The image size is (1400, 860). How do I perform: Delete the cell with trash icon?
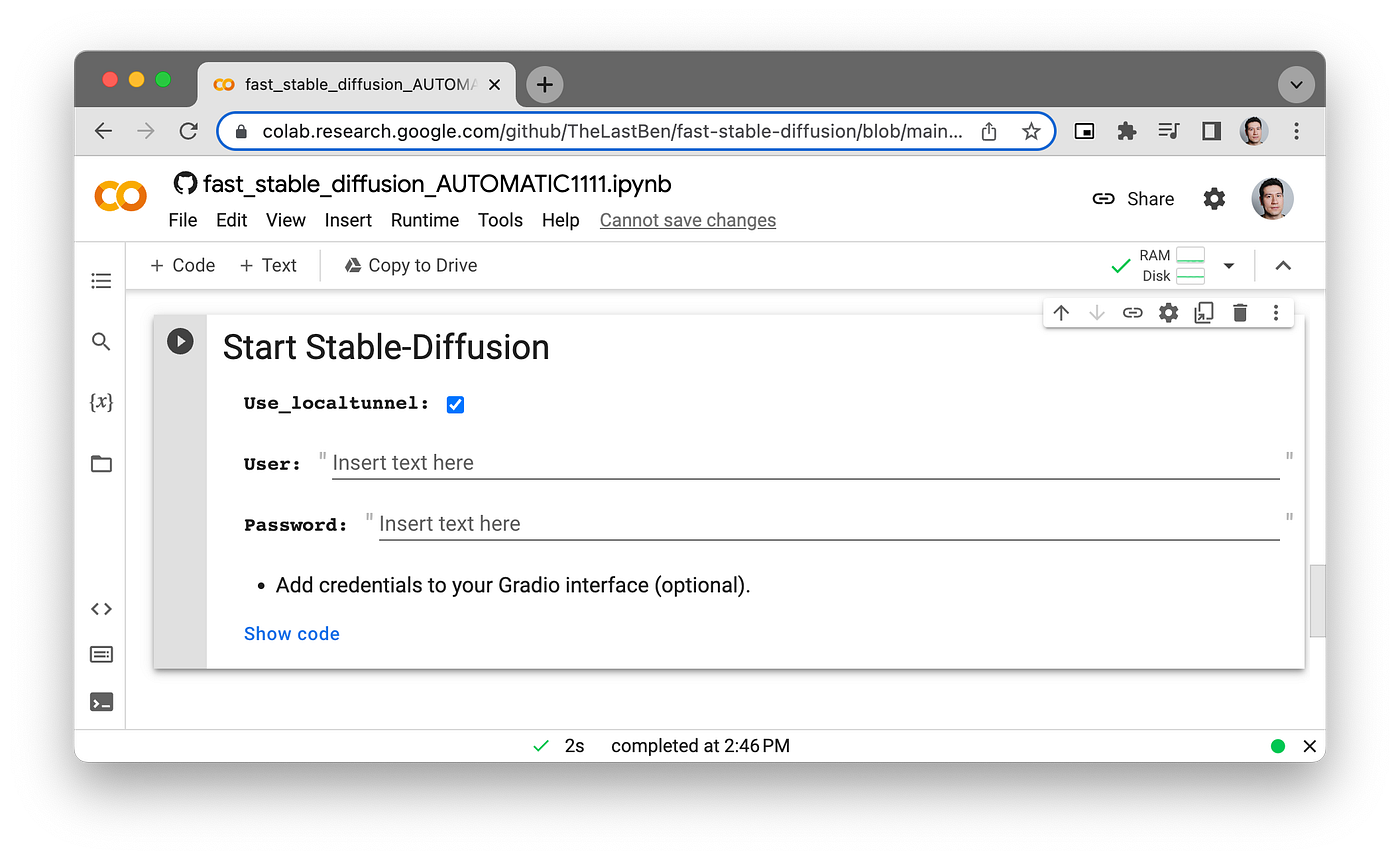point(1240,313)
